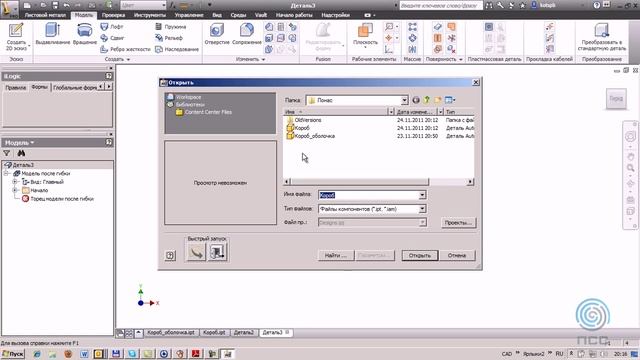Click the first quick launch icon
This screenshot has width=640, height=360.
tap(196, 252)
